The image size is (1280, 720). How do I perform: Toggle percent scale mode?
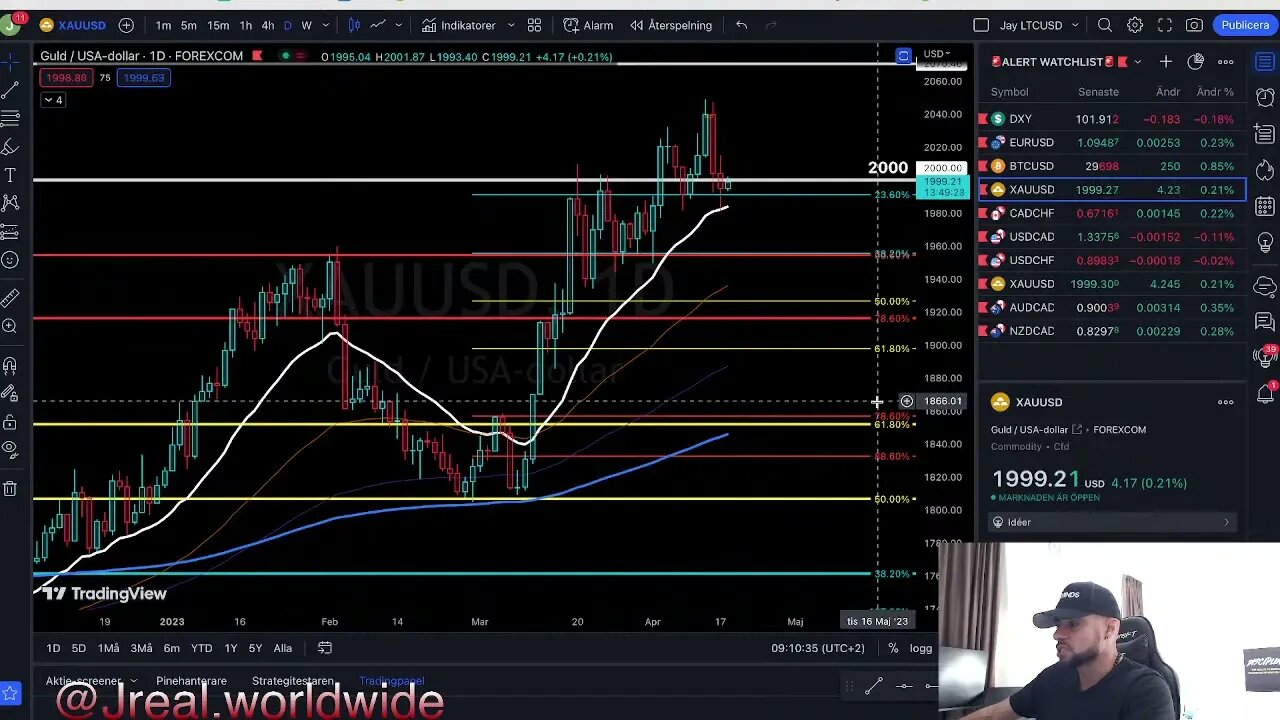pyautogui.click(x=893, y=648)
